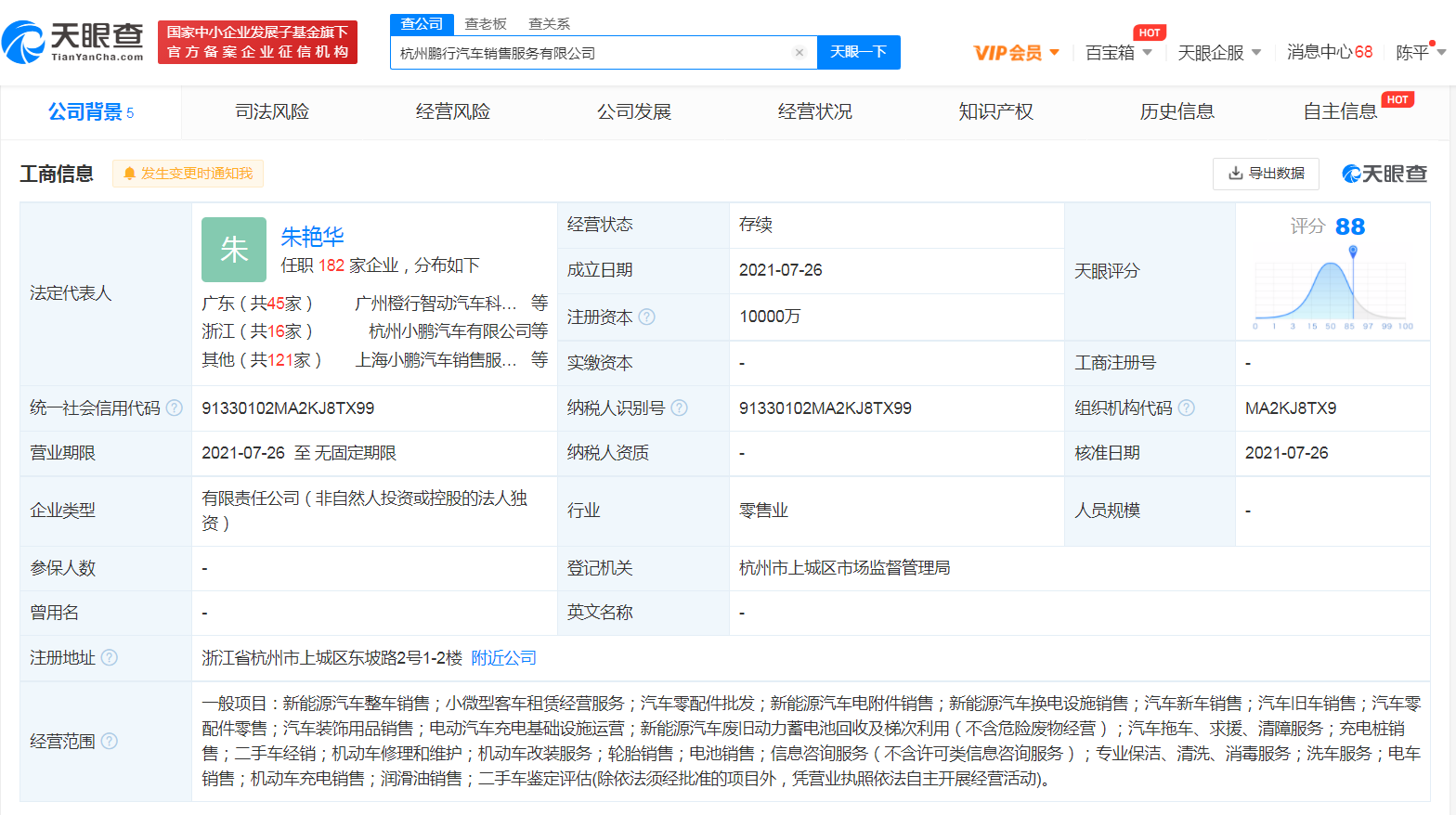The width and height of the screenshot is (1456, 815).
Task: Expand the 天眼企服 dropdown
Action: pyautogui.click(x=1218, y=53)
